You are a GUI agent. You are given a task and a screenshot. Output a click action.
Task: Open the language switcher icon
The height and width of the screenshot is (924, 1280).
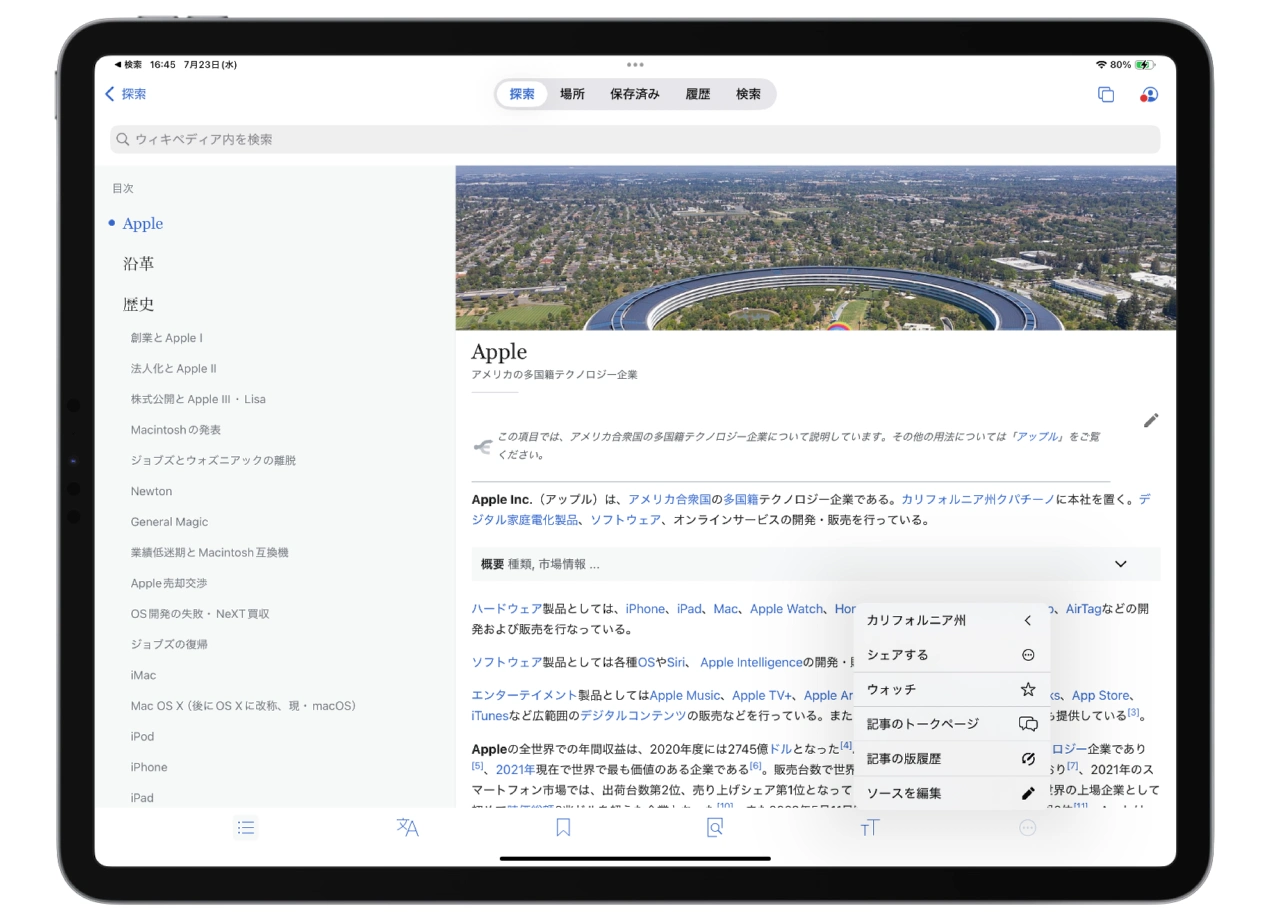[x=405, y=827]
